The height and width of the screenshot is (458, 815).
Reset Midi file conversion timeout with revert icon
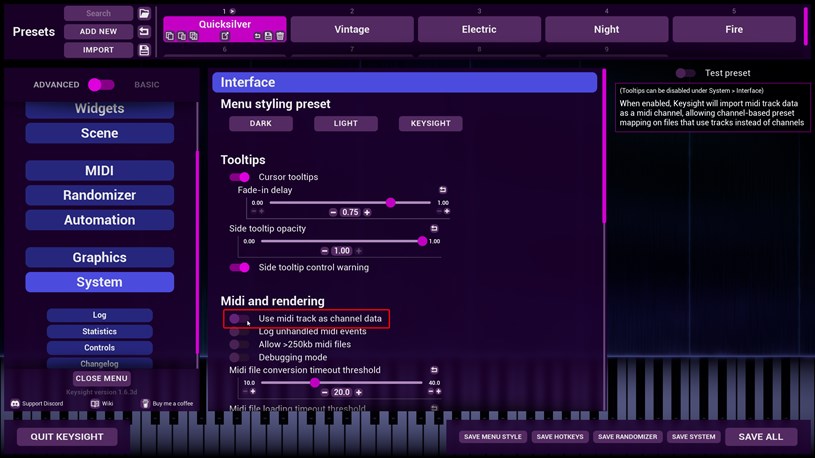[x=434, y=370]
